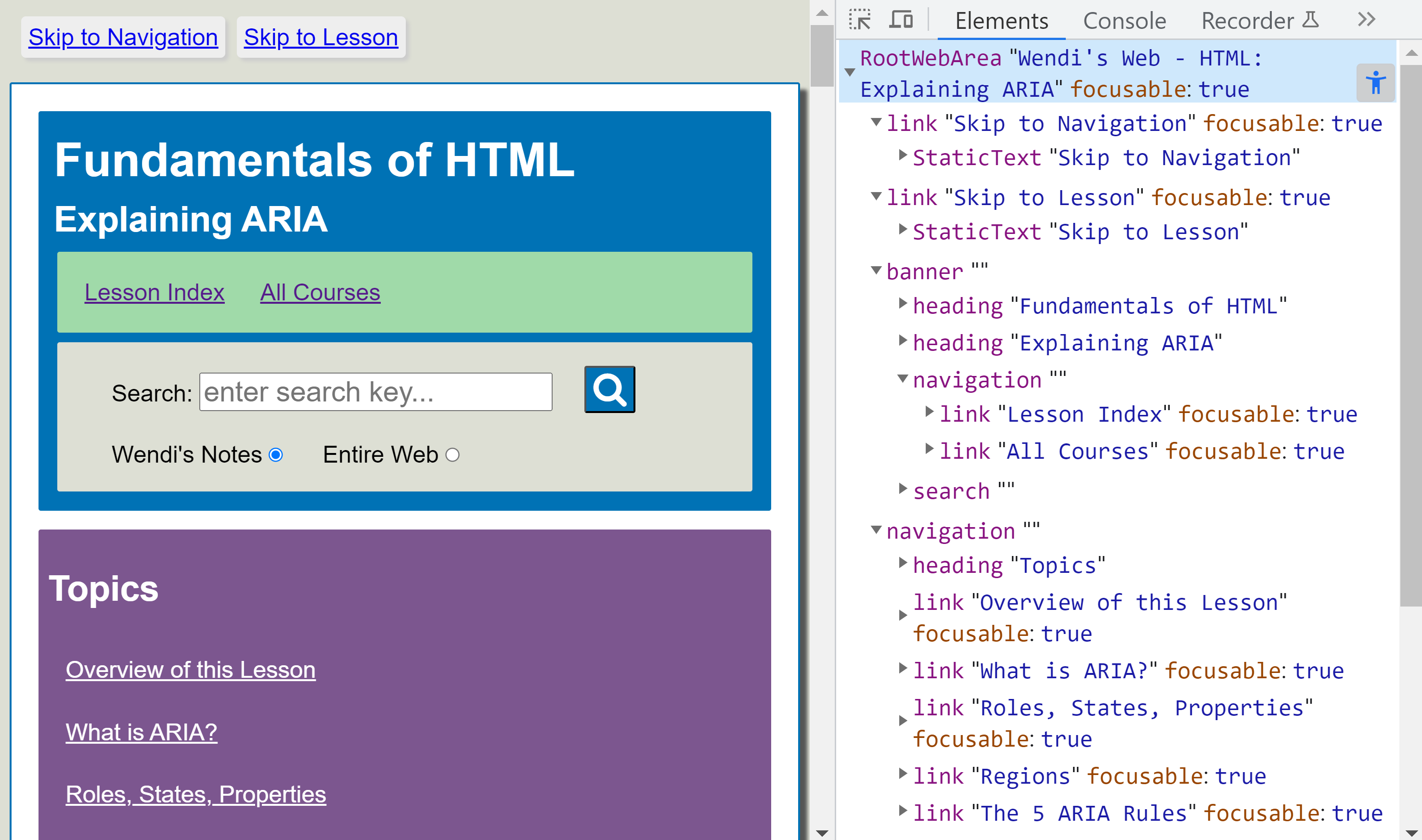Select the Entire Web radio button
Image resolution: width=1422 pixels, height=840 pixels.
[x=452, y=454]
